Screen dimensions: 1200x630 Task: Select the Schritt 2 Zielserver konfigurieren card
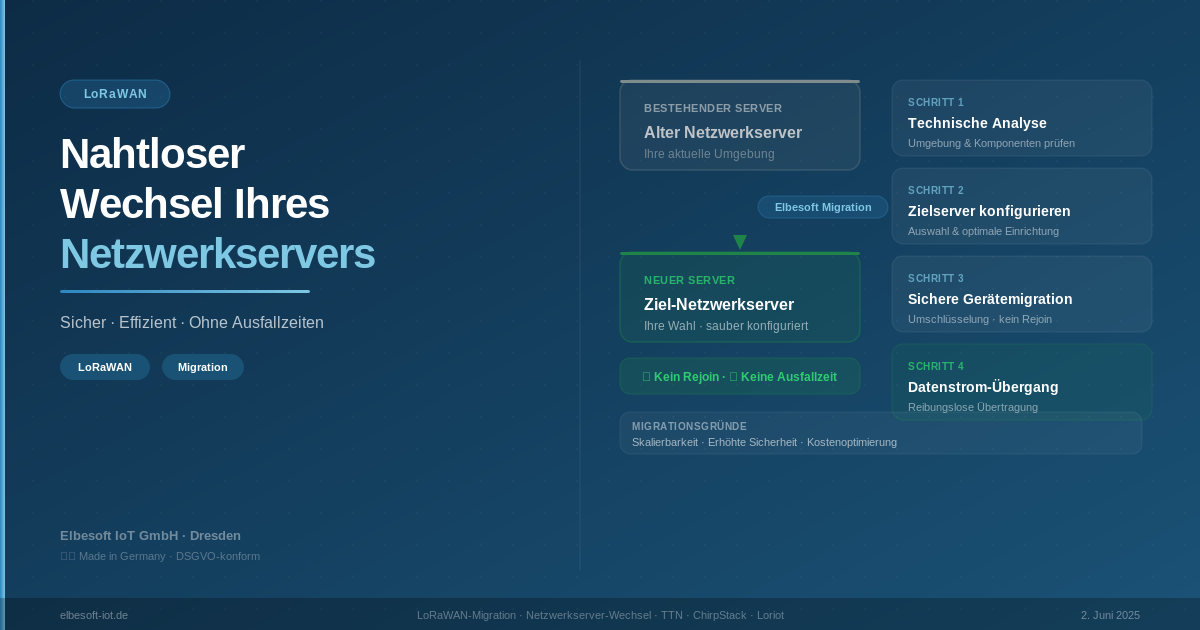(1022, 206)
